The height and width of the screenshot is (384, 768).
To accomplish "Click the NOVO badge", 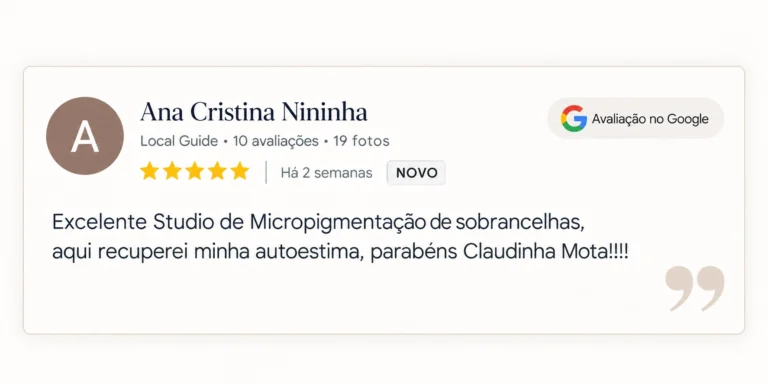I will click(416, 173).
